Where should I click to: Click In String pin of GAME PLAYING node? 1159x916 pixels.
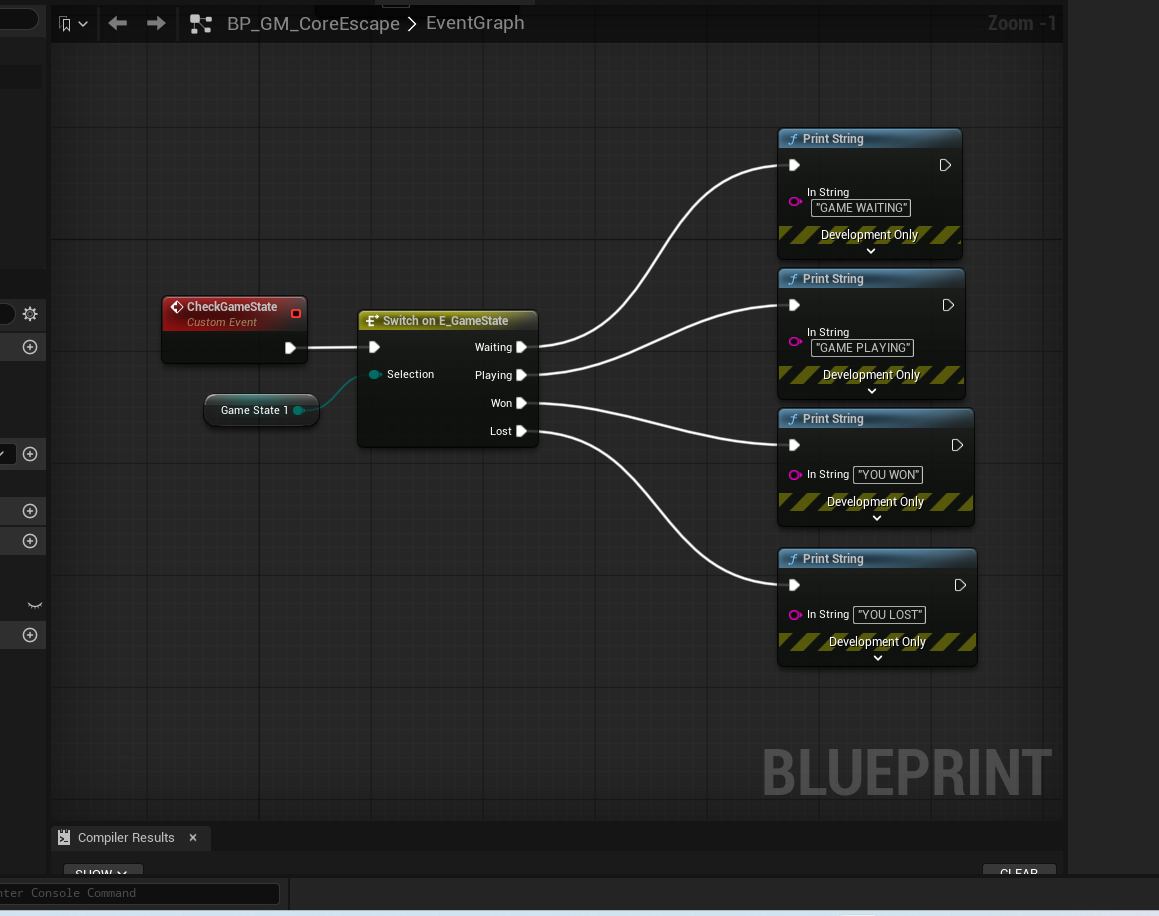click(x=795, y=342)
